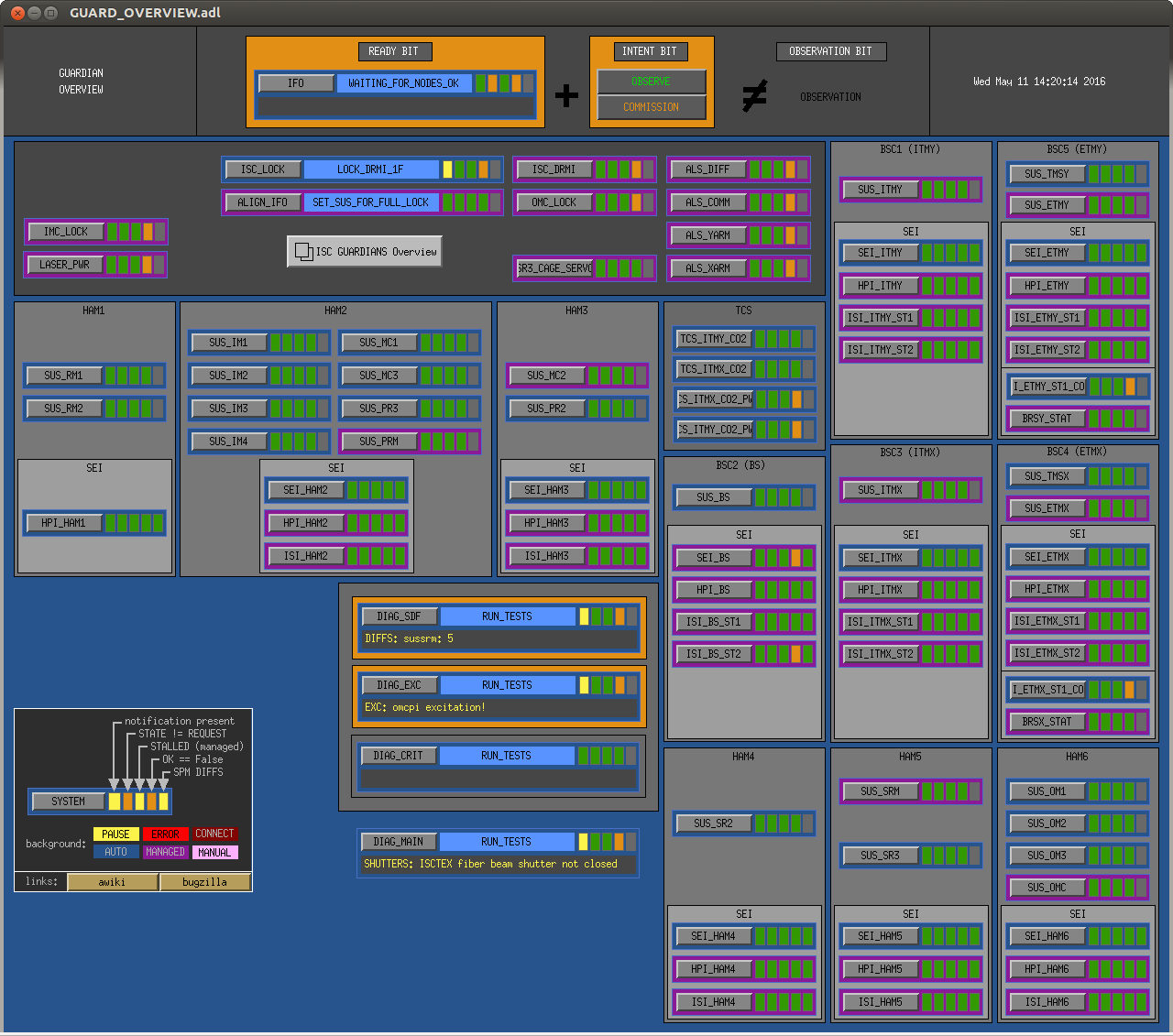Viewport: 1173px width, 1036px height.
Task: Open the SUS_ITMX node button
Action: pos(881,490)
